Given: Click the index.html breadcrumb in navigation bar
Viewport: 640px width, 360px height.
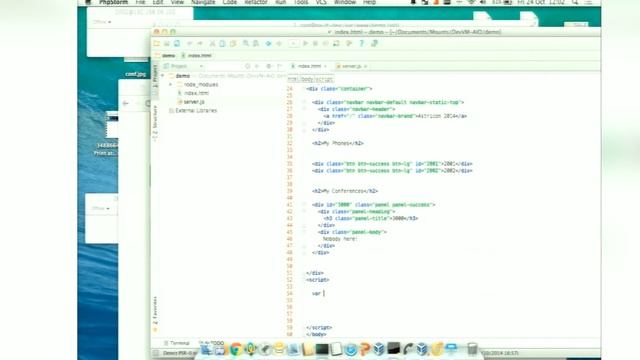Looking at the screenshot, I should (x=197, y=56).
